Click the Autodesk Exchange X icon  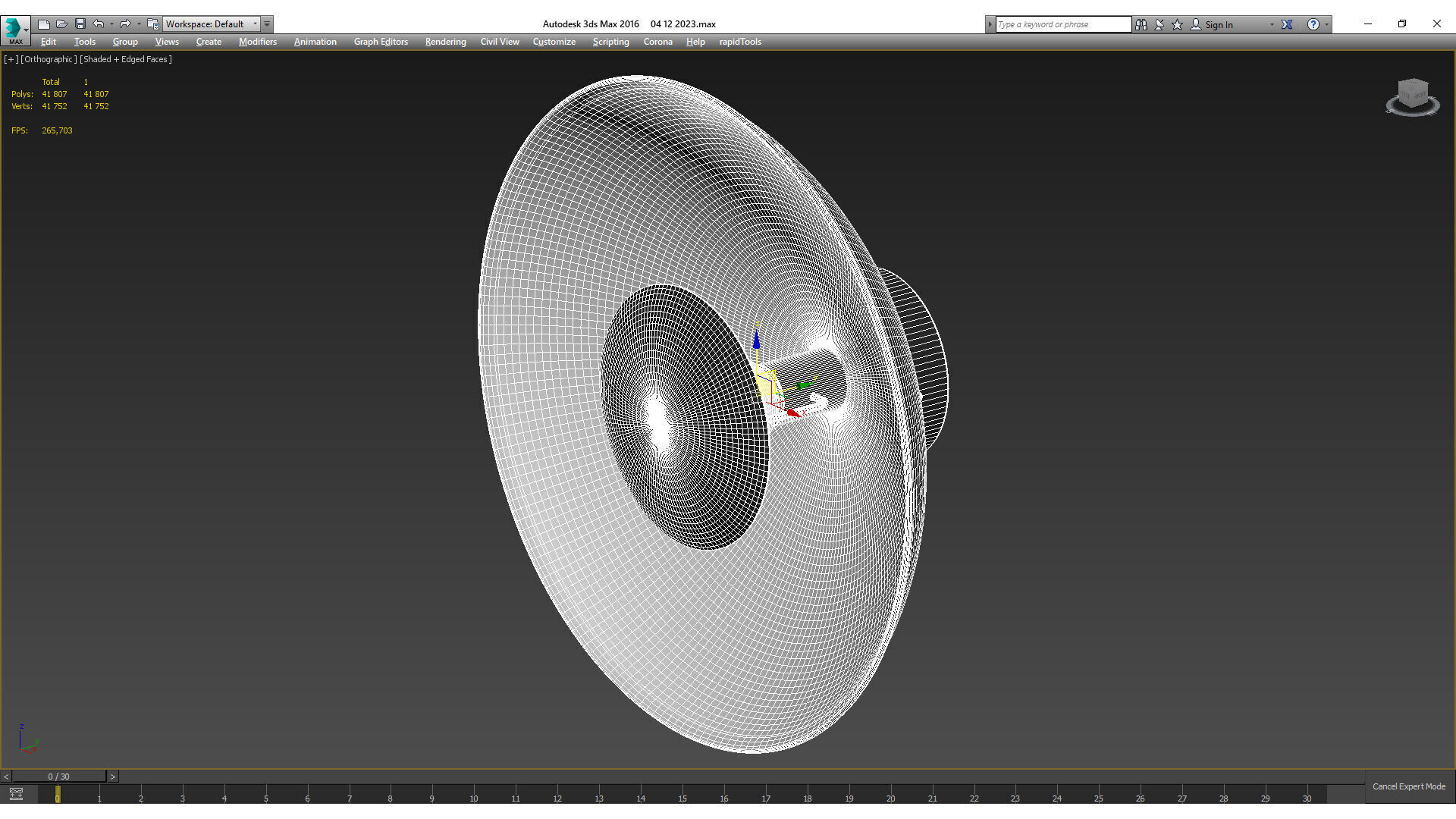(x=1287, y=24)
